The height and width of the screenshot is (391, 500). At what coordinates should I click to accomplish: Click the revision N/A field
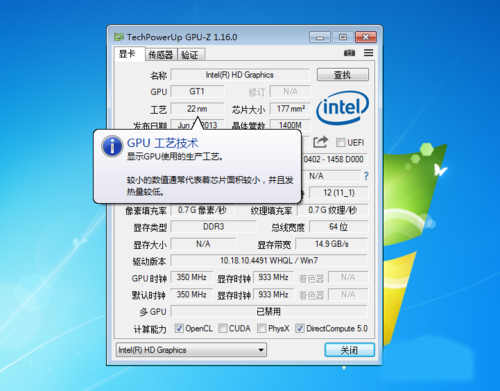(x=290, y=91)
